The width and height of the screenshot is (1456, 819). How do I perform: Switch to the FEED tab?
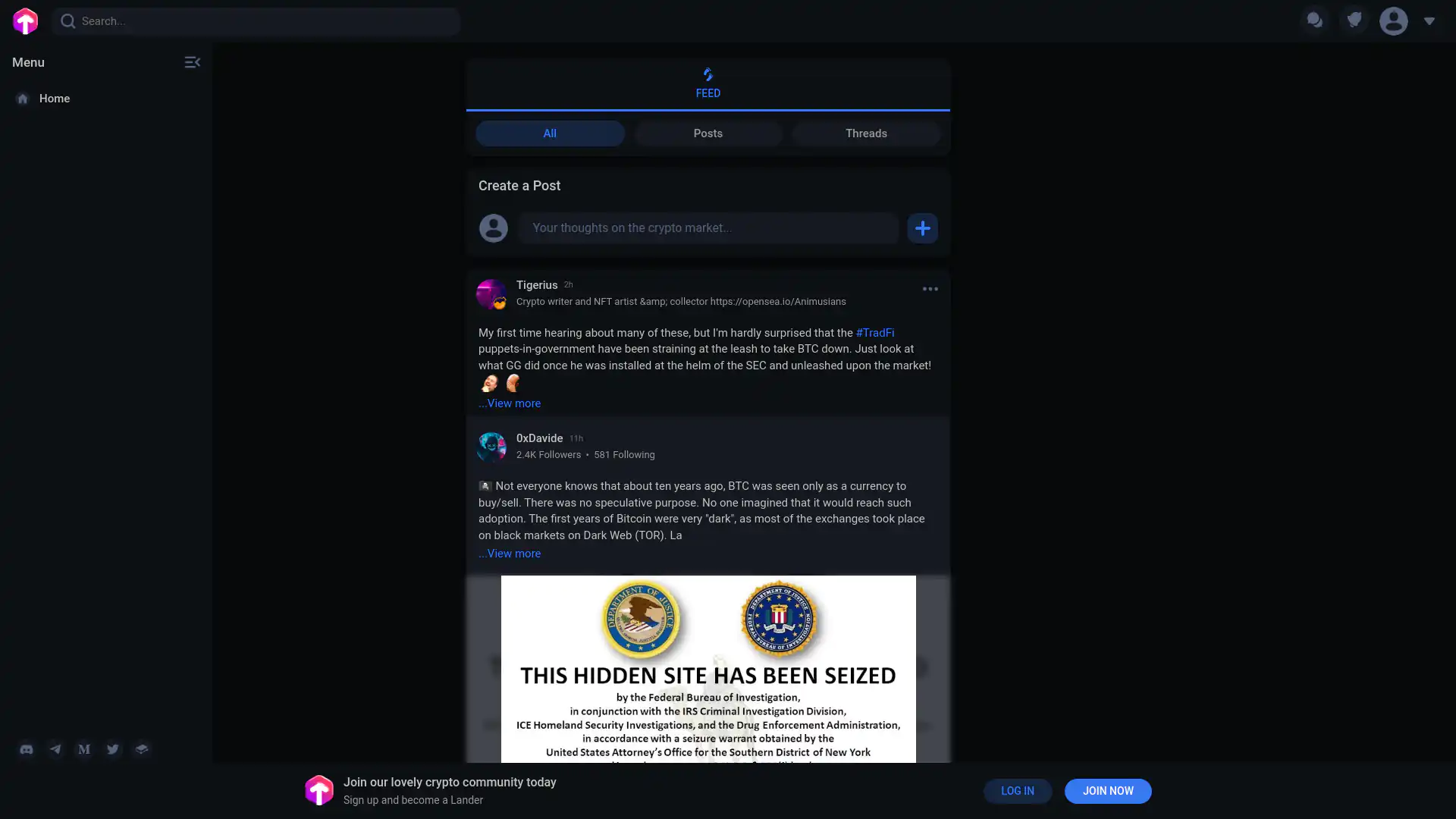pyautogui.click(x=708, y=83)
